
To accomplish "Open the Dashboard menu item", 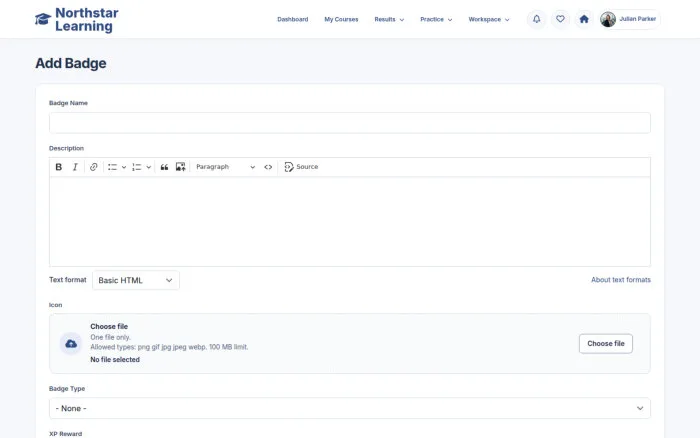I will (292, 20).
